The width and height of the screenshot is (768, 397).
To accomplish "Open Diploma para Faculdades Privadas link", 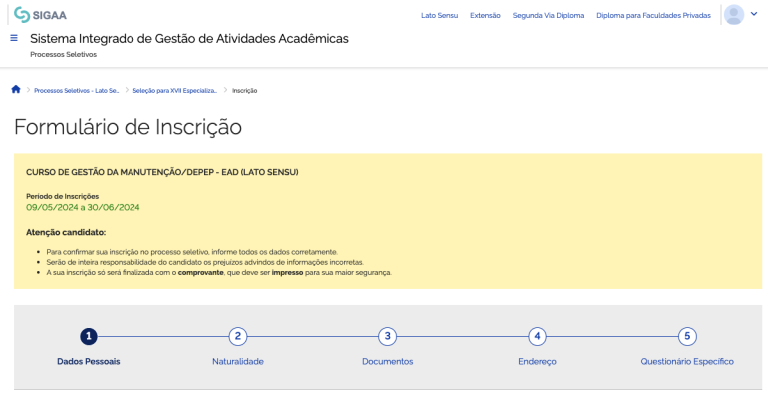I will [653, 16].
